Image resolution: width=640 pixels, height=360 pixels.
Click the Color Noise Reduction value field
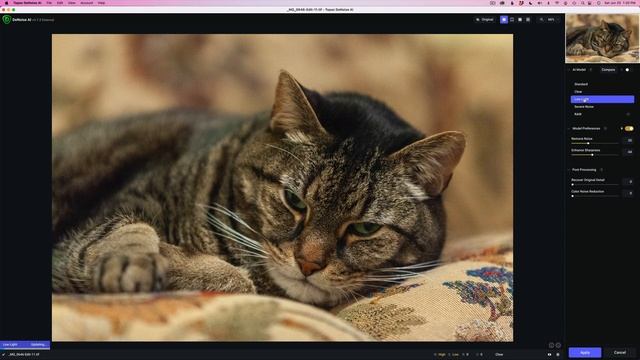[629, 193]
